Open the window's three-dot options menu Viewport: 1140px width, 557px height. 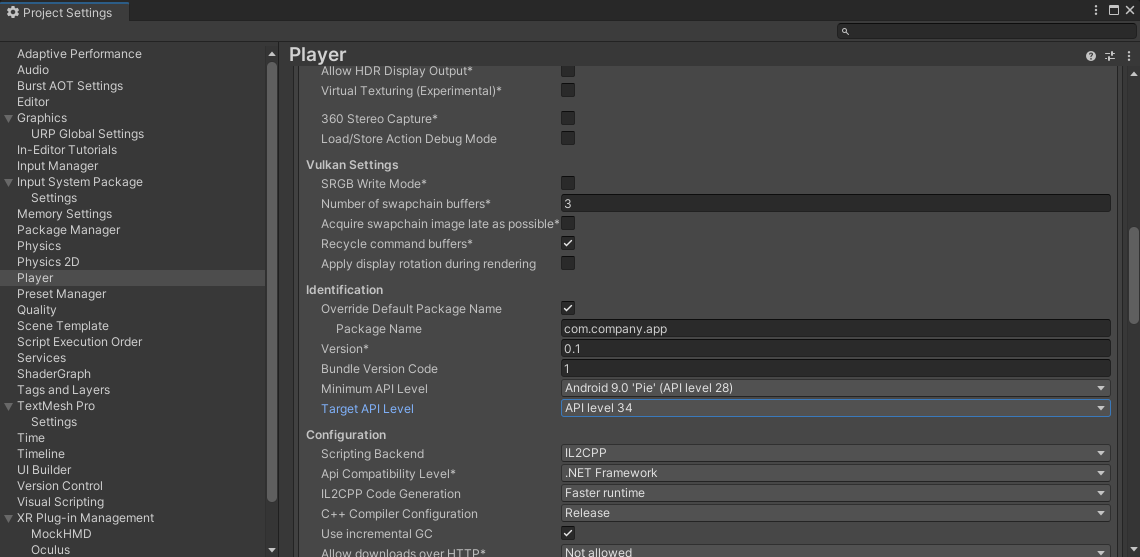tap(1097, 10)
